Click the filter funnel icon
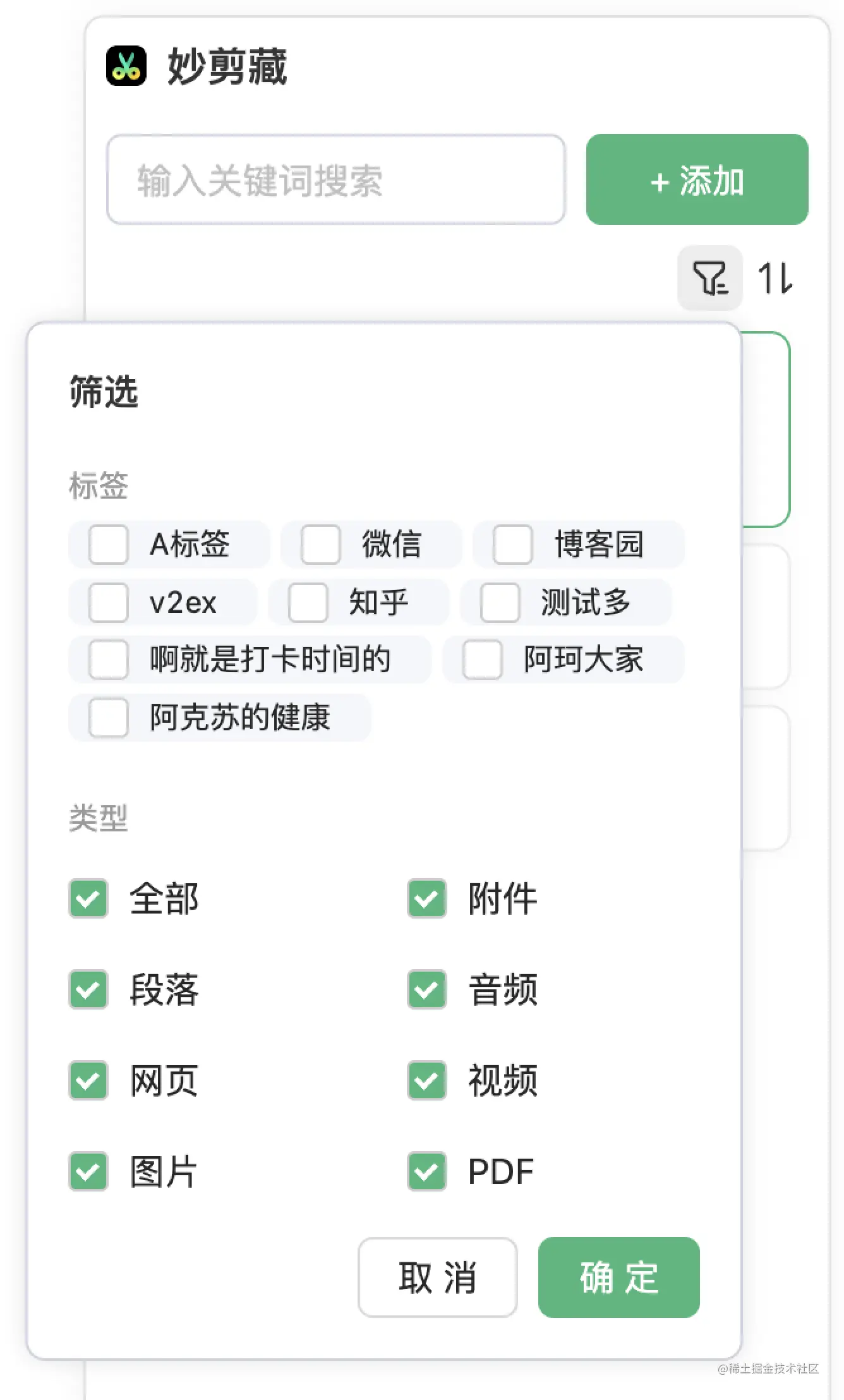The width and height of the screenshot is (844, 1400). click(x=709, y=278)
